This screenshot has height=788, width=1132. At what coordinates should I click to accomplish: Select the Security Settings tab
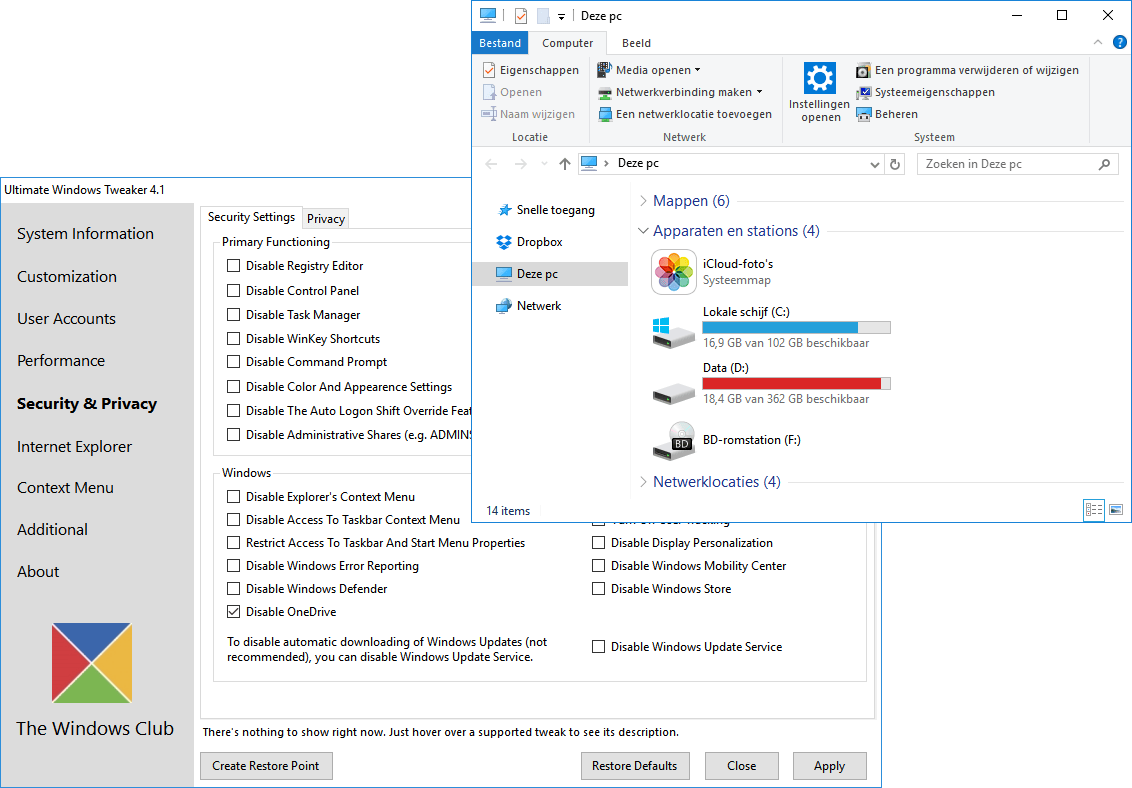tap(251, 216)
